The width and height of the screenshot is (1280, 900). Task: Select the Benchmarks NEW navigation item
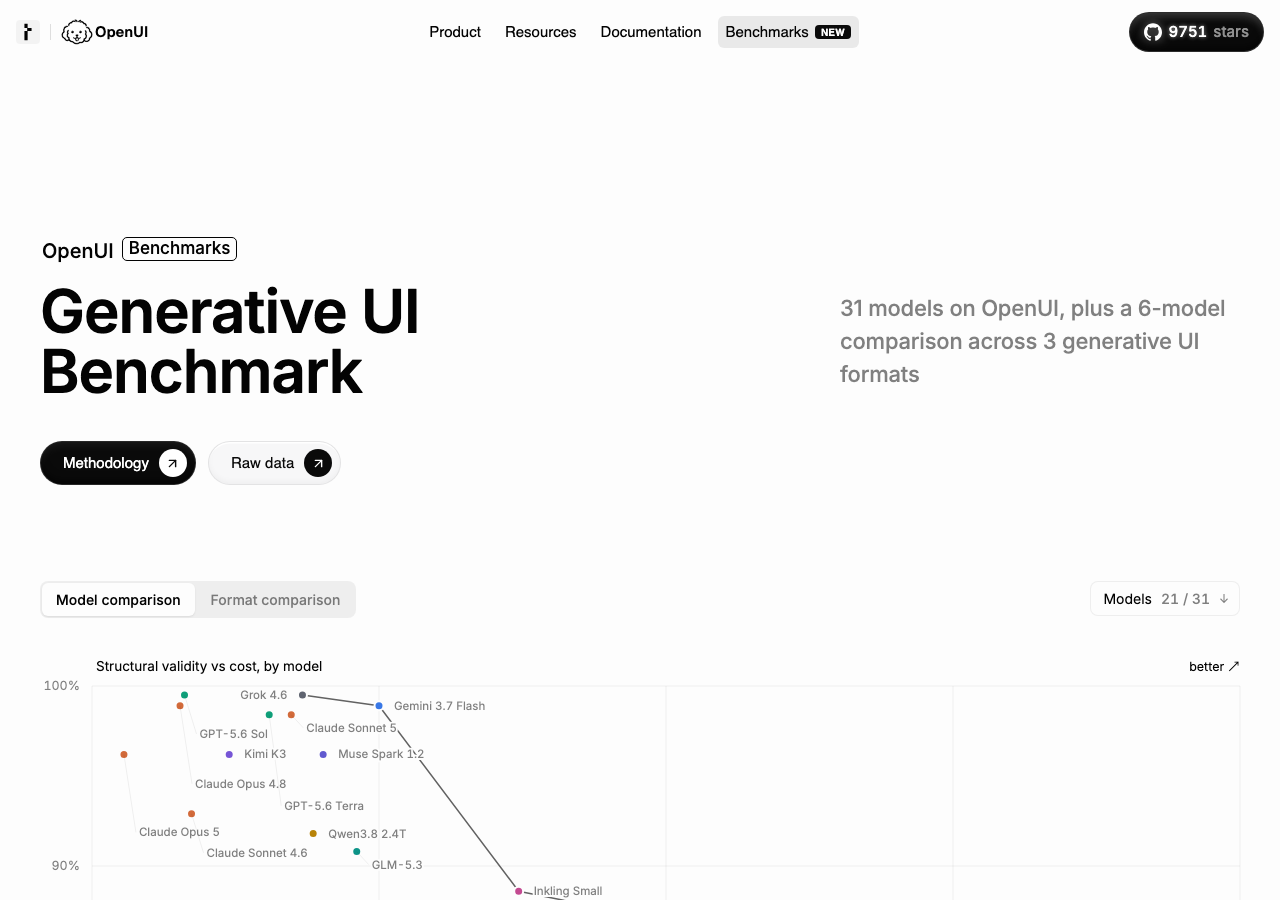click(x=788, y=32)
